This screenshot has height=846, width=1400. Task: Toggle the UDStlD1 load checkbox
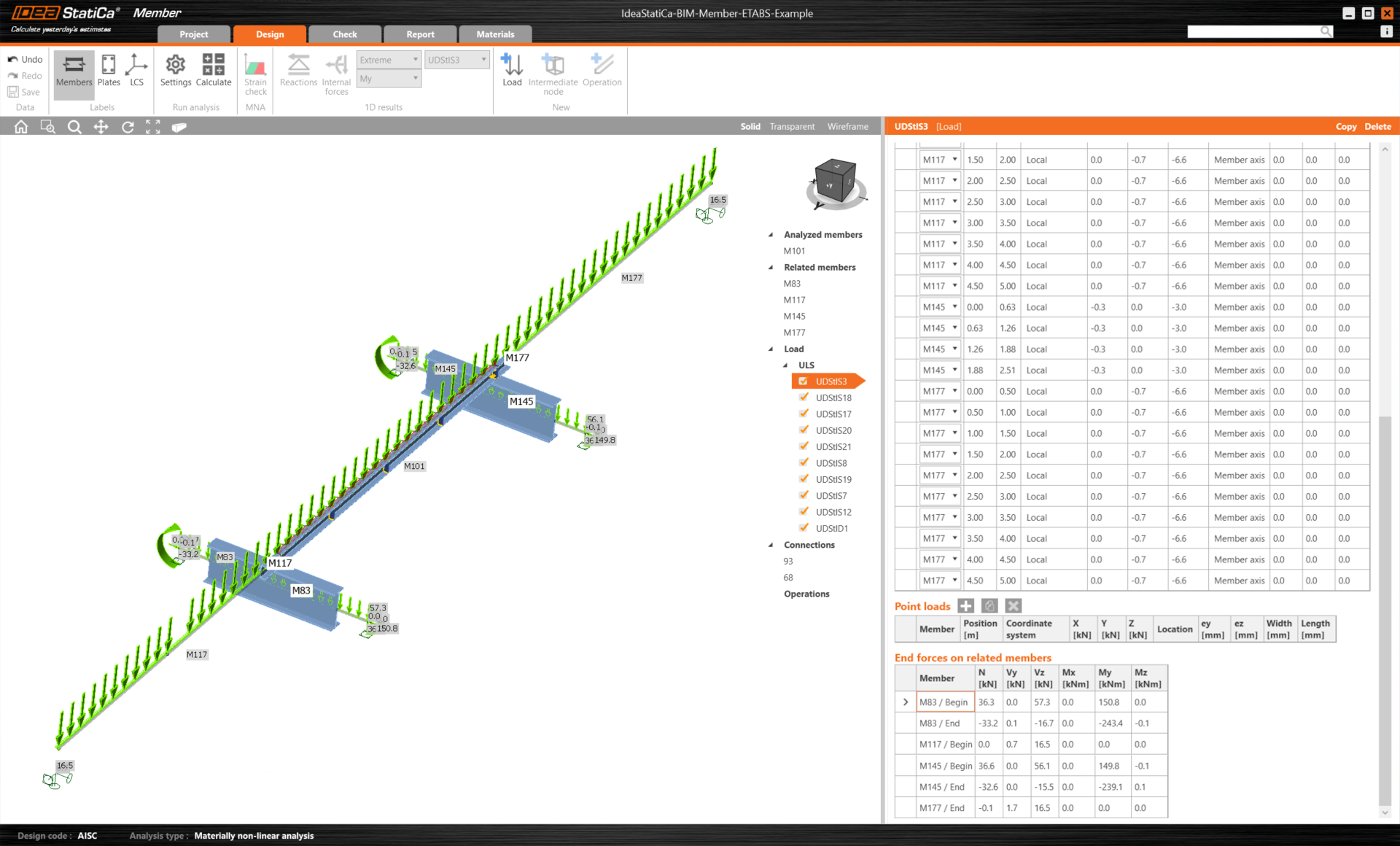(x=804, y=528)
